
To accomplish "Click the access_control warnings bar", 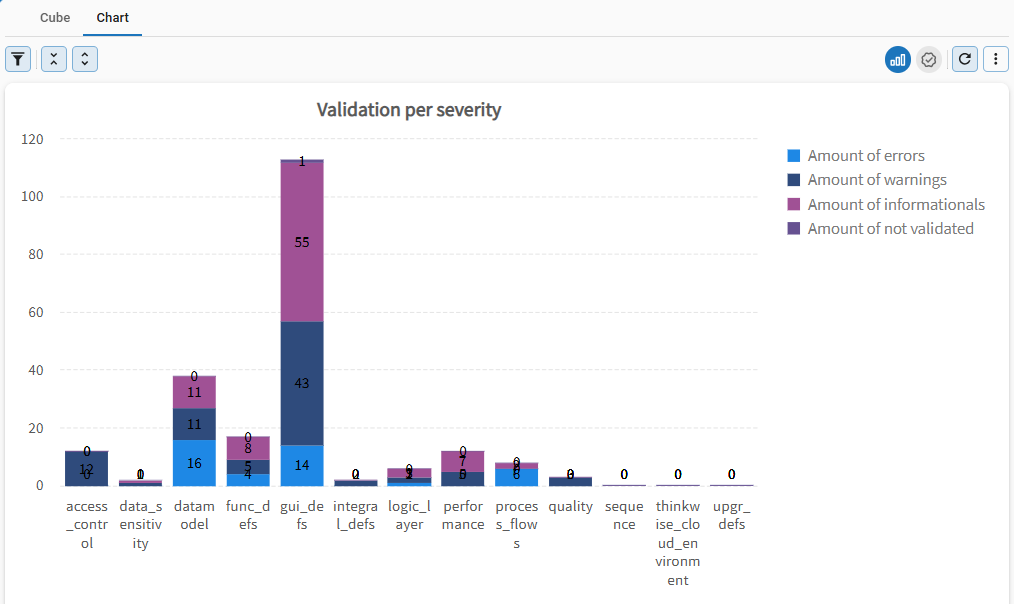I will pos(87,468).
